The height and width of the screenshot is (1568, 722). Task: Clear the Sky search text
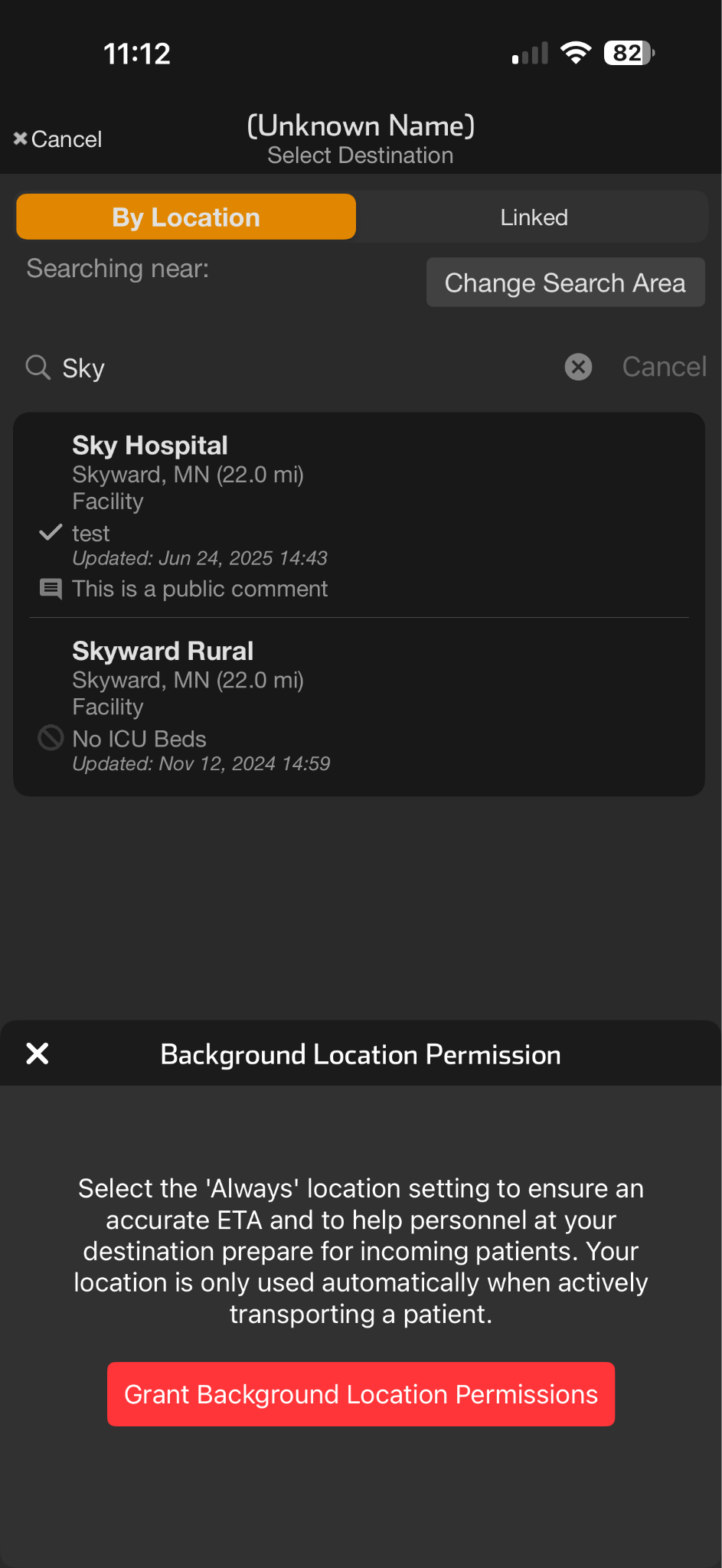point(578,367)
